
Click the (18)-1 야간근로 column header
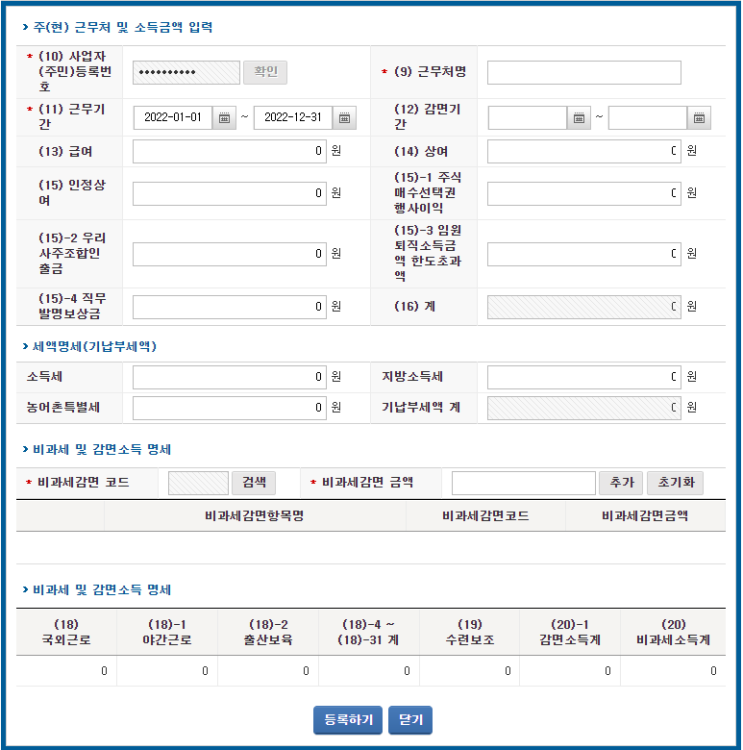167,632
